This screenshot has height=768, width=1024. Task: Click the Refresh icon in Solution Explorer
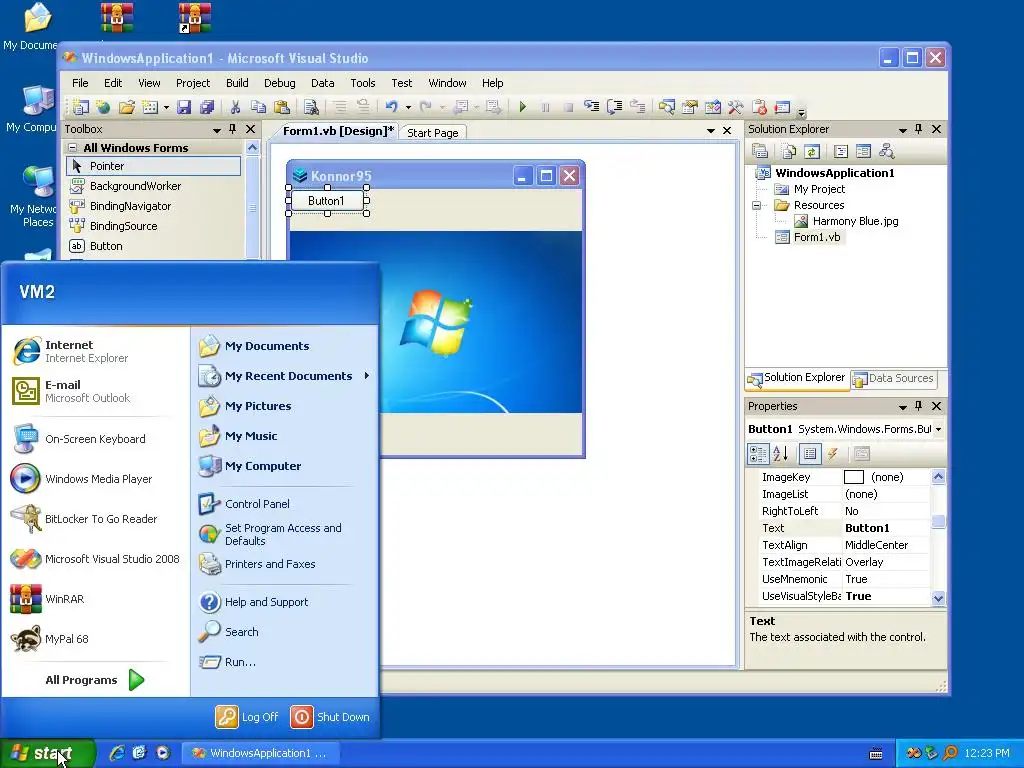812,152
